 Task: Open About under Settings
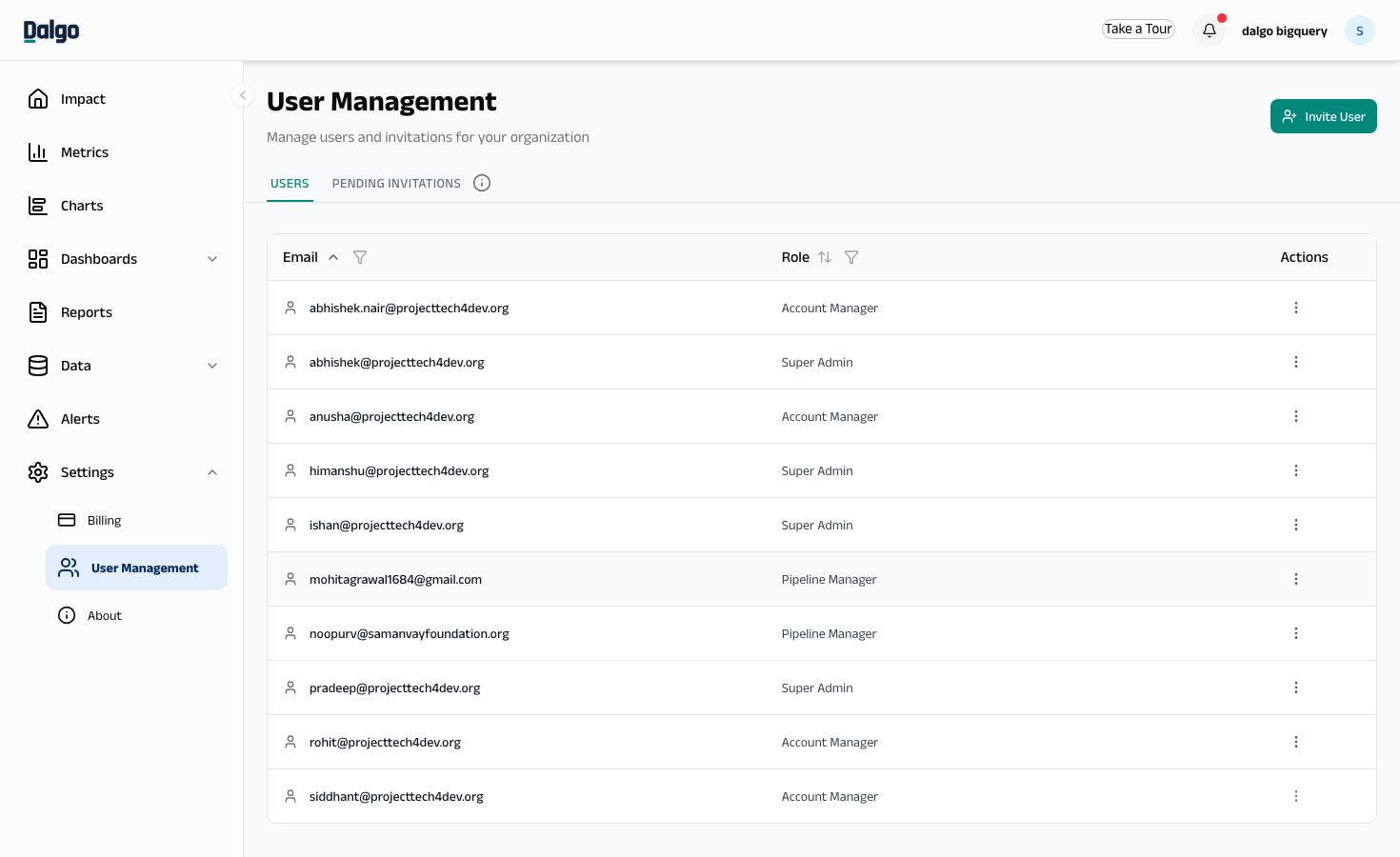[x=136, y=615]
